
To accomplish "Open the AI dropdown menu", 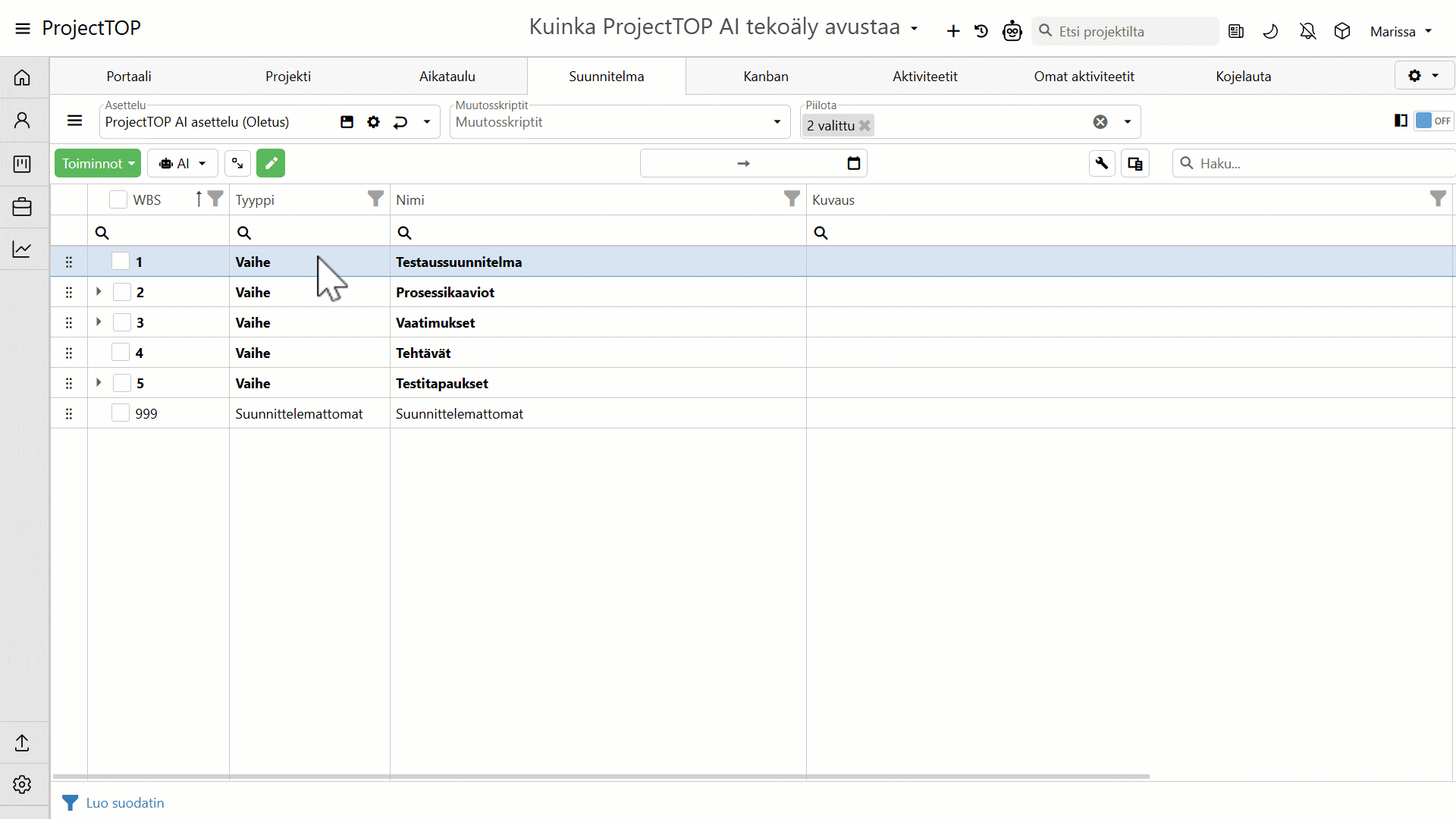I will pos(183,163).
